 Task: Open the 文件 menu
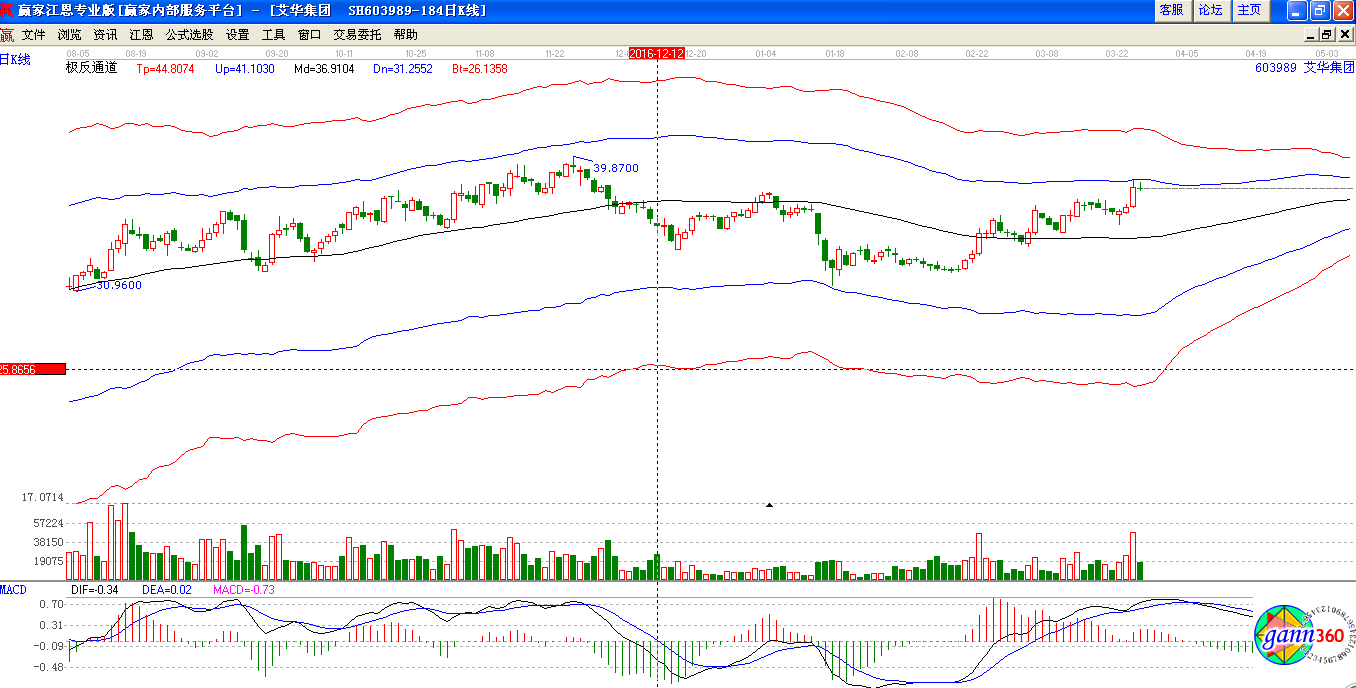[33, 34]
